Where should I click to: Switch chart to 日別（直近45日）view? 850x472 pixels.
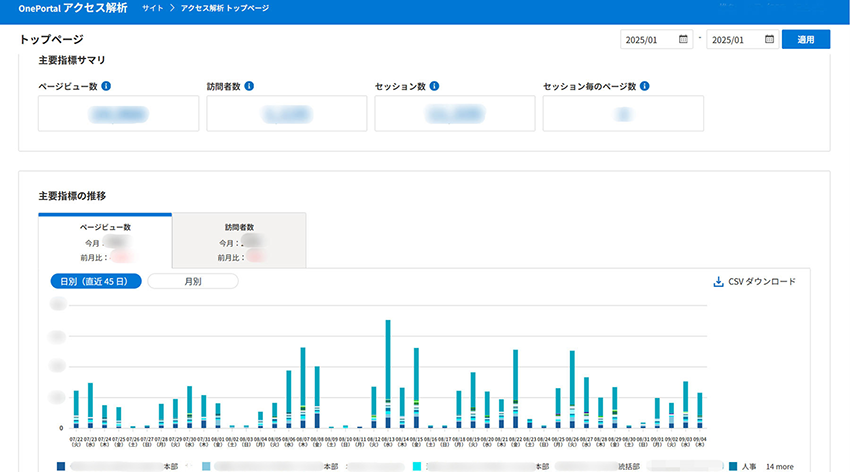click(96, 282)
